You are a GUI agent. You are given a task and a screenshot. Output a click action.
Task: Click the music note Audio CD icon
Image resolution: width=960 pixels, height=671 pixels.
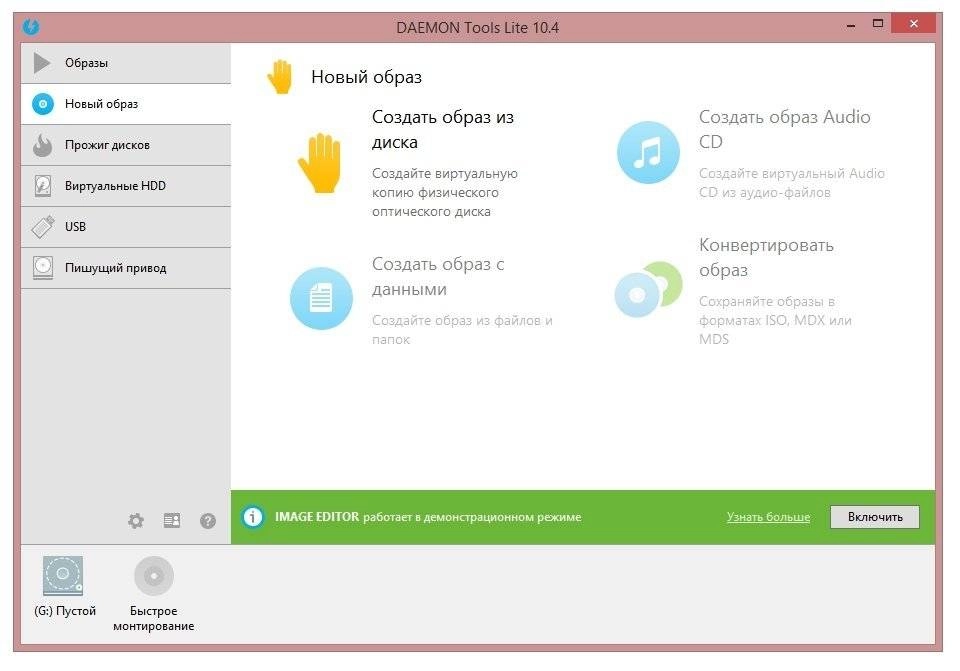pyautogui.click(x=648, y=152)
